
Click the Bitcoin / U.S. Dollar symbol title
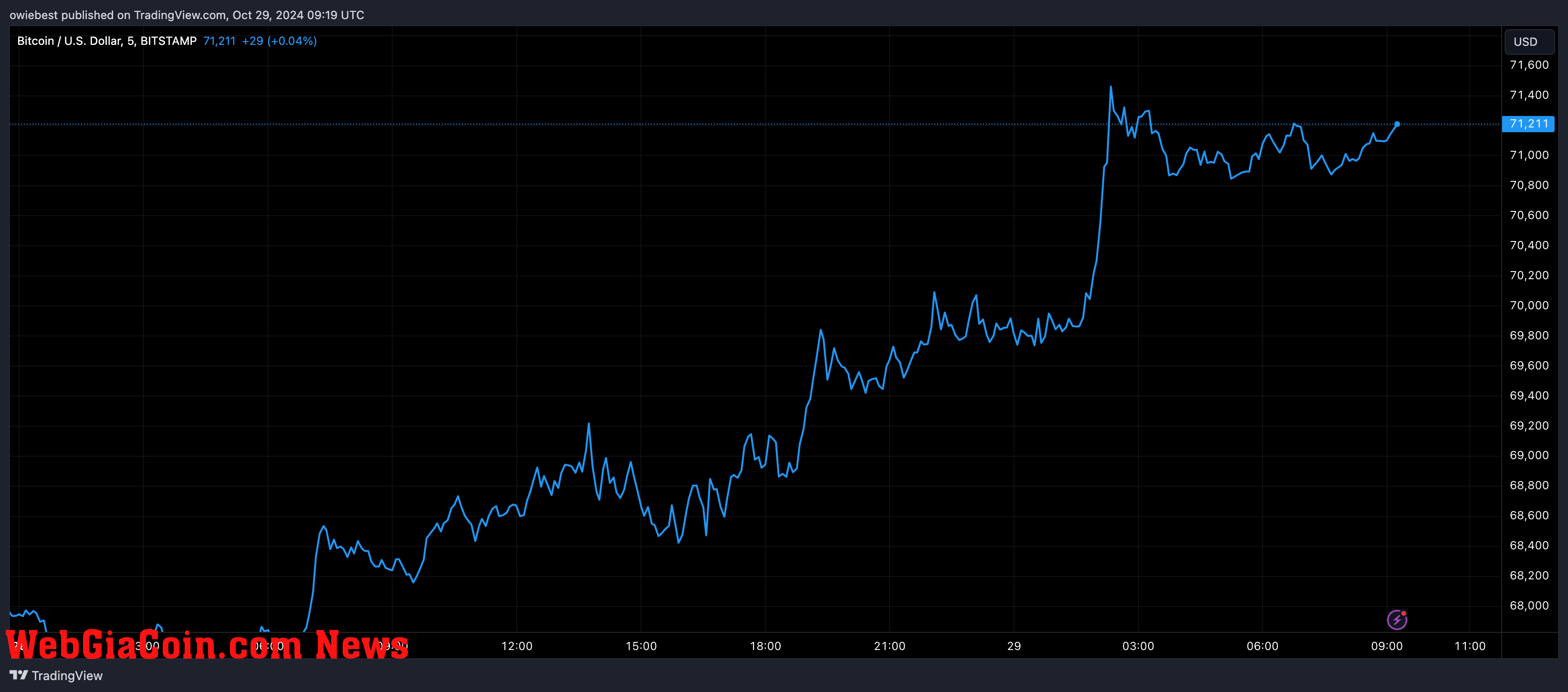[x=106, y=41]
